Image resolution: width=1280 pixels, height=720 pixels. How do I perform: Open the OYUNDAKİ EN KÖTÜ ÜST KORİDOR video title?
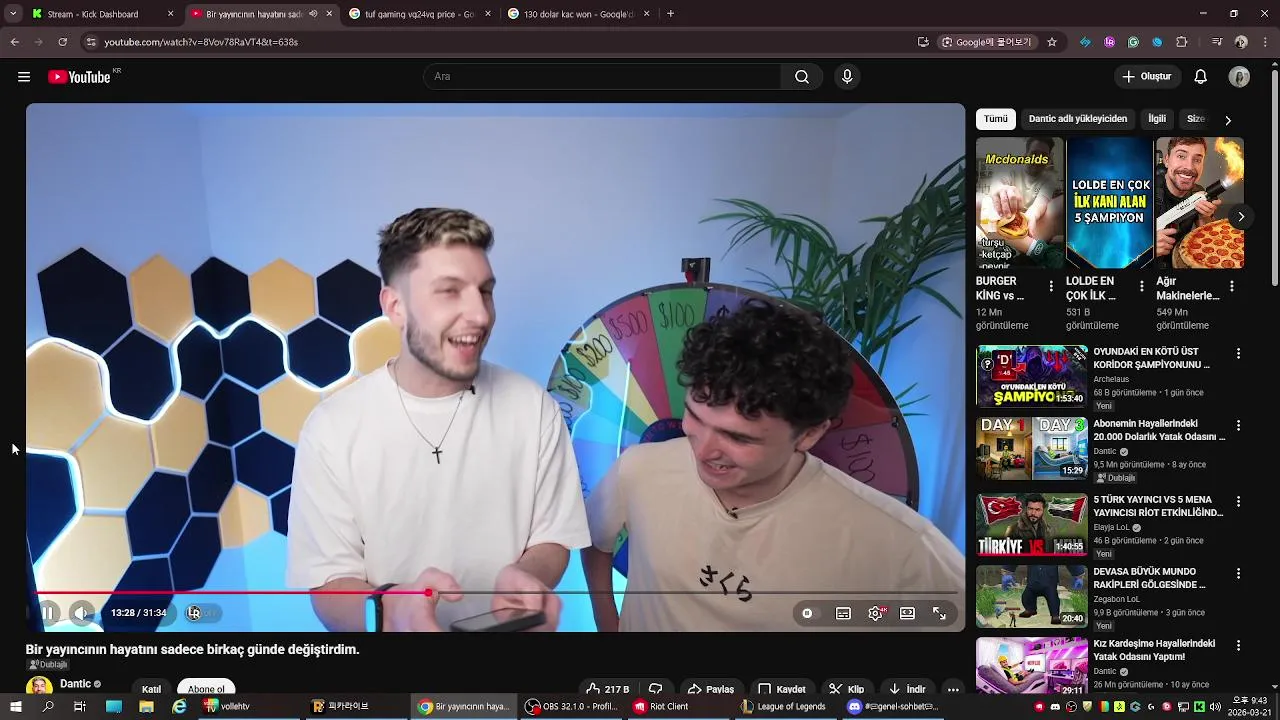click(1151, 358)
